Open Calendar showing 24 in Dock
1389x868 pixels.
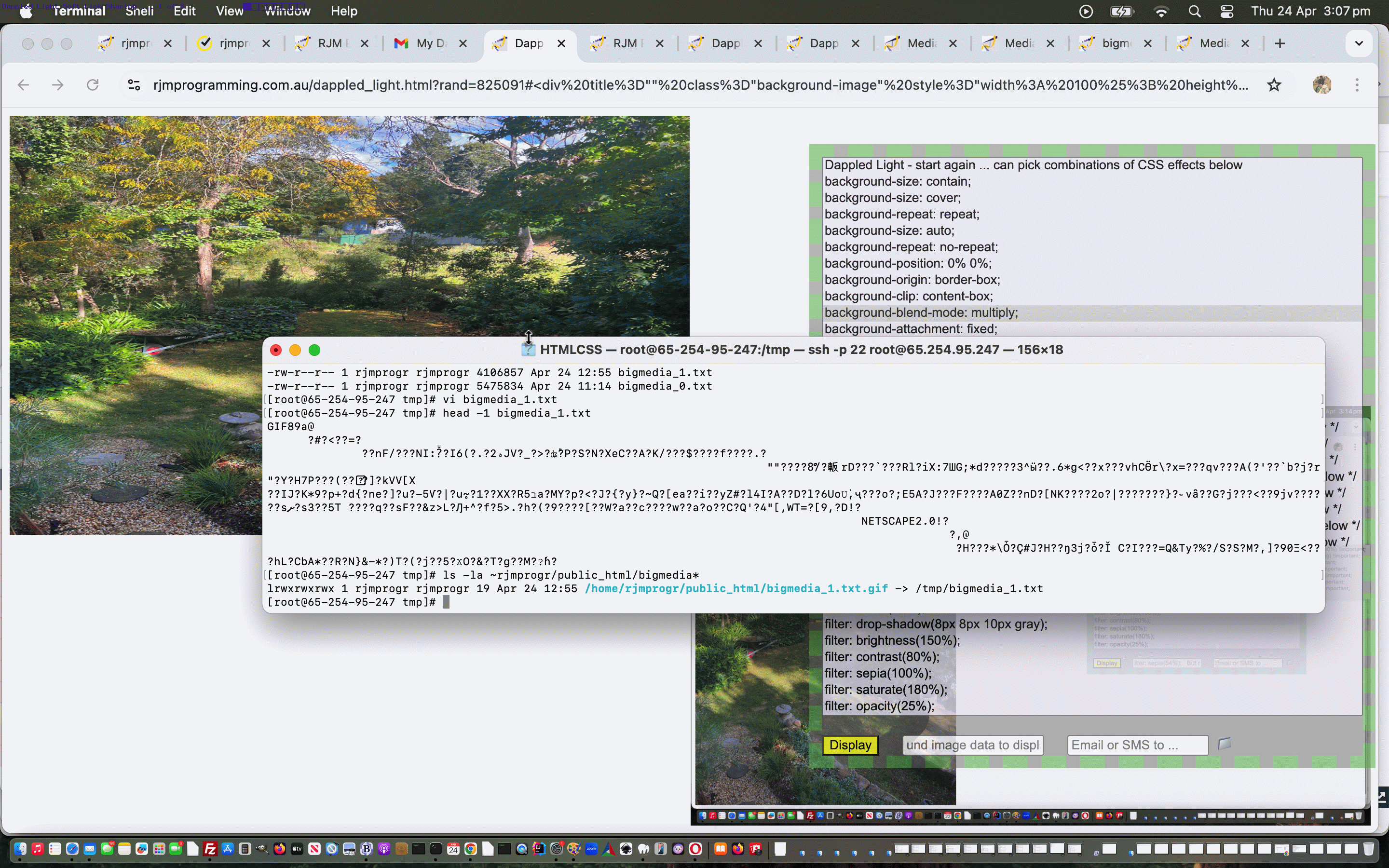click(453, 849)
